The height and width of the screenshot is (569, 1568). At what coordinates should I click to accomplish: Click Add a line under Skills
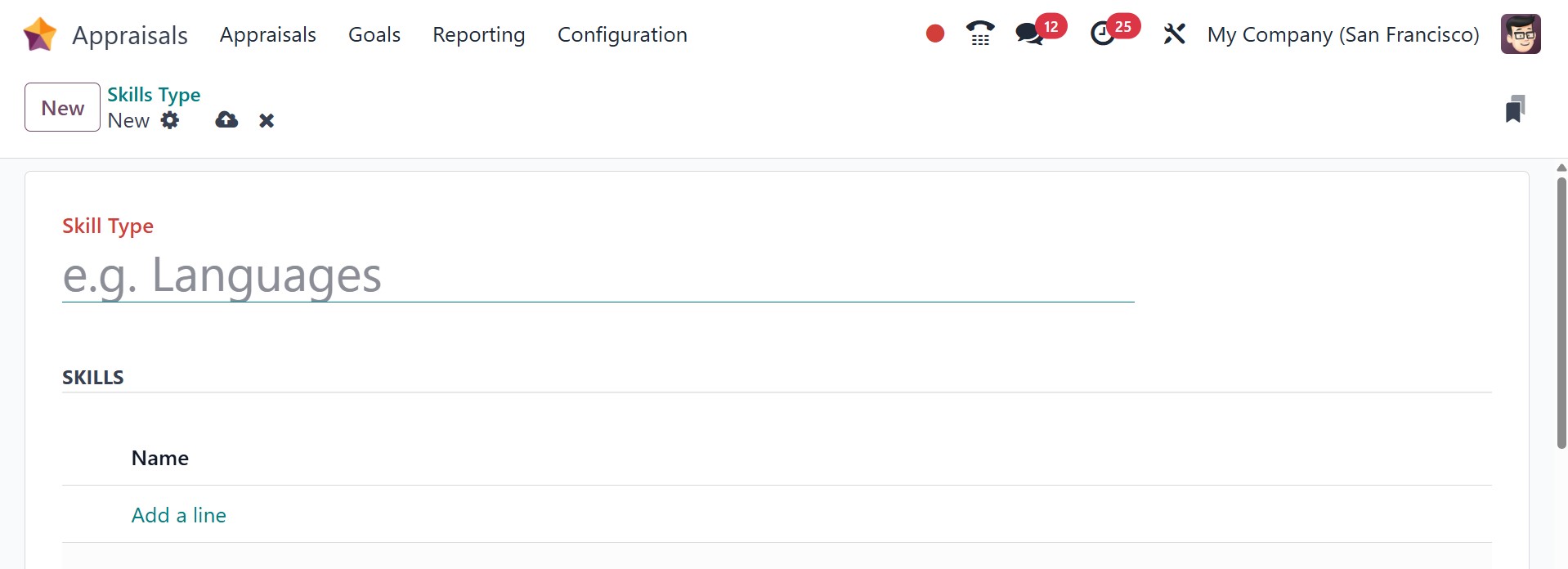pos(179,515)
